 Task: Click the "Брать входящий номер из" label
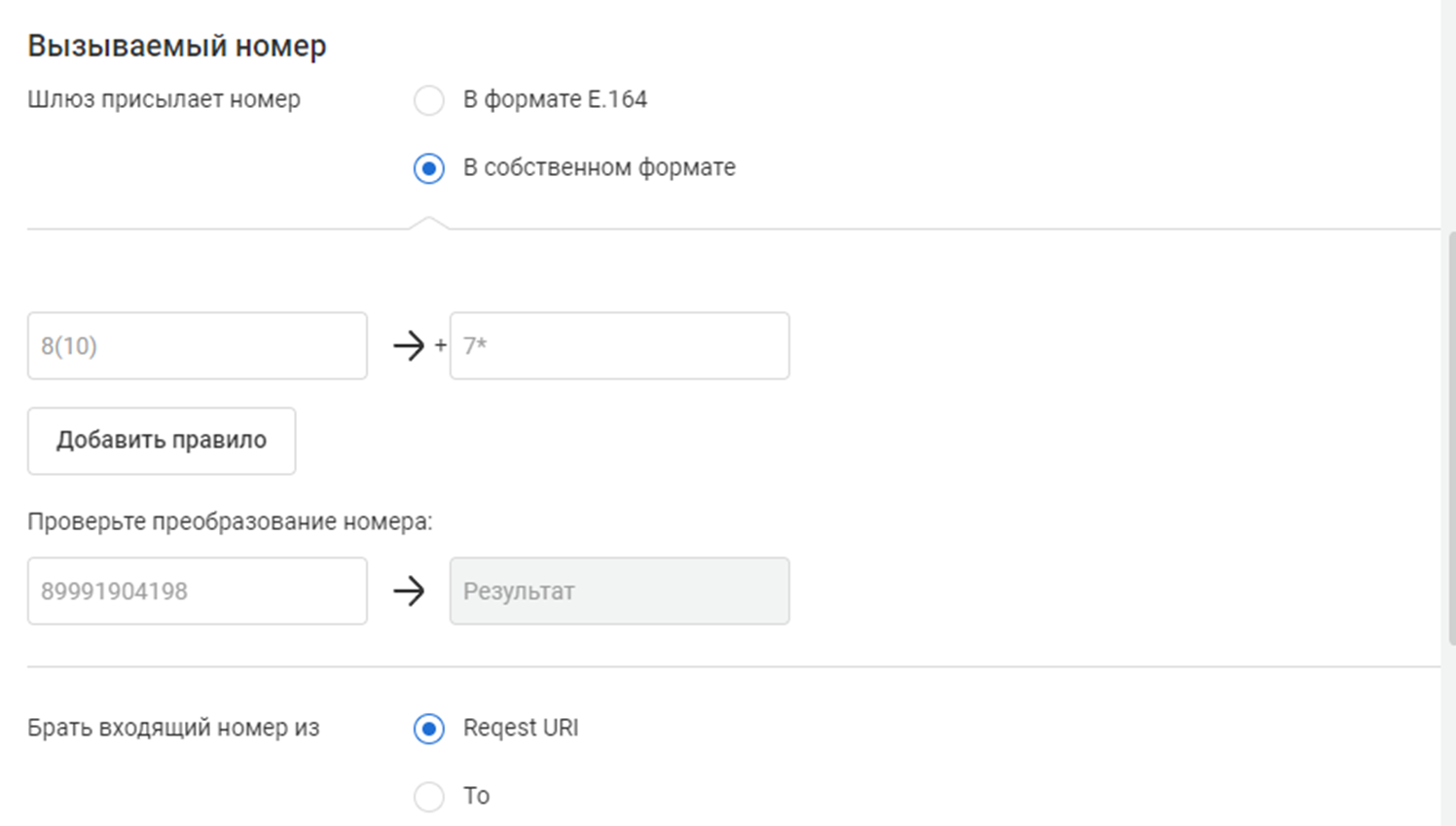[x=173, y=728]
